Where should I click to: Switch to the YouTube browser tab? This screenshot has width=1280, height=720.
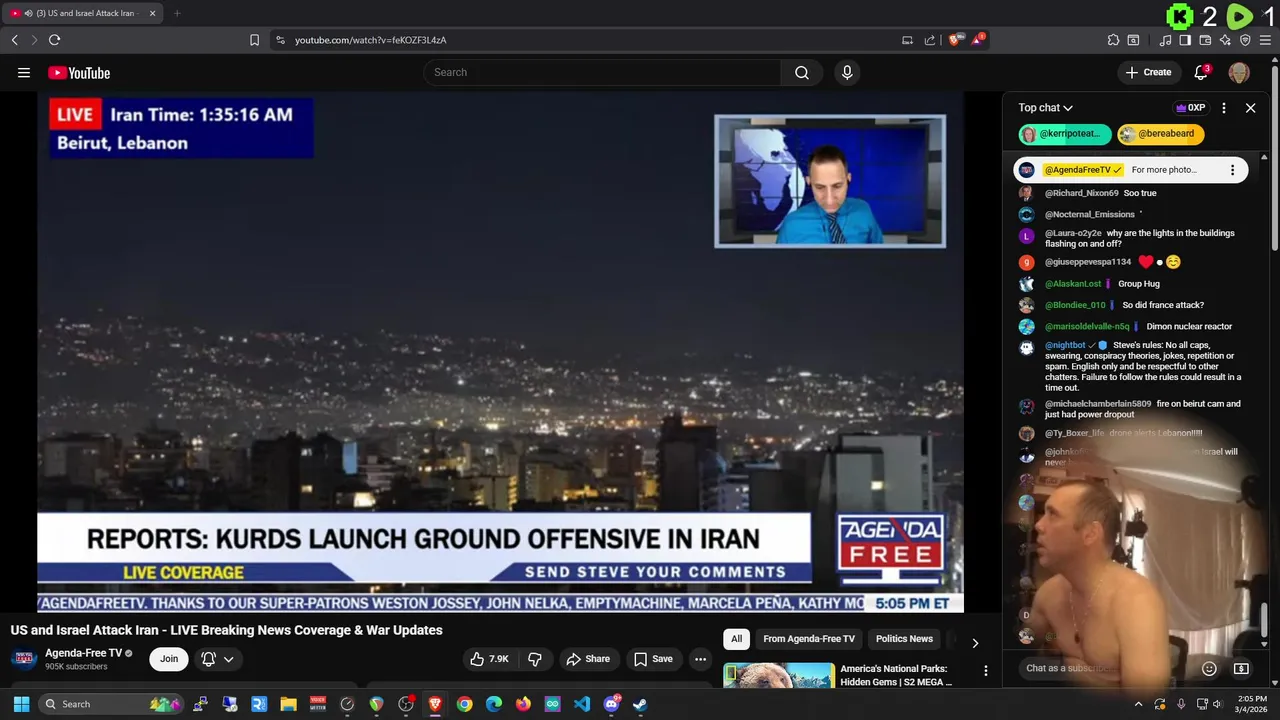point(84,13)
